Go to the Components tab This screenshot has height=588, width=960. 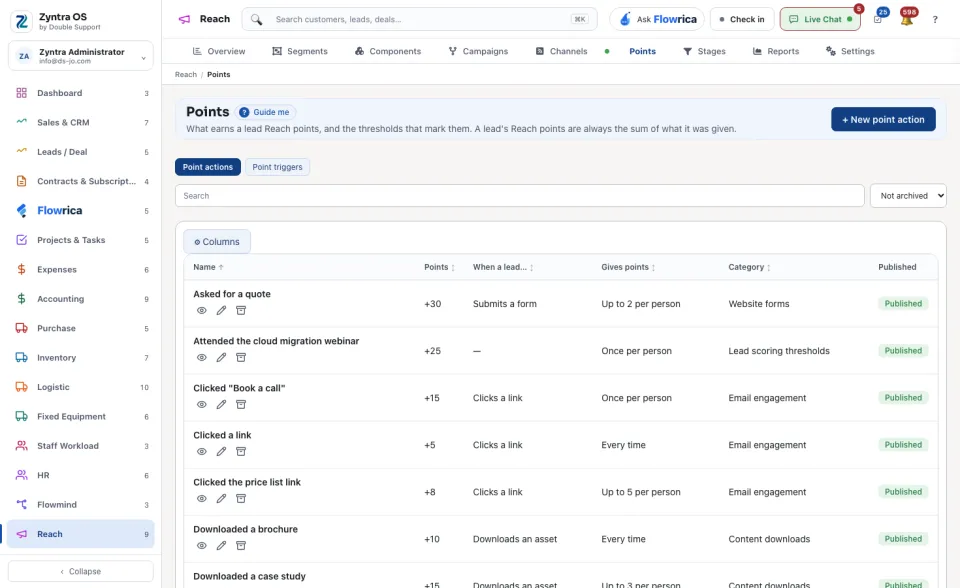point(388,51)
